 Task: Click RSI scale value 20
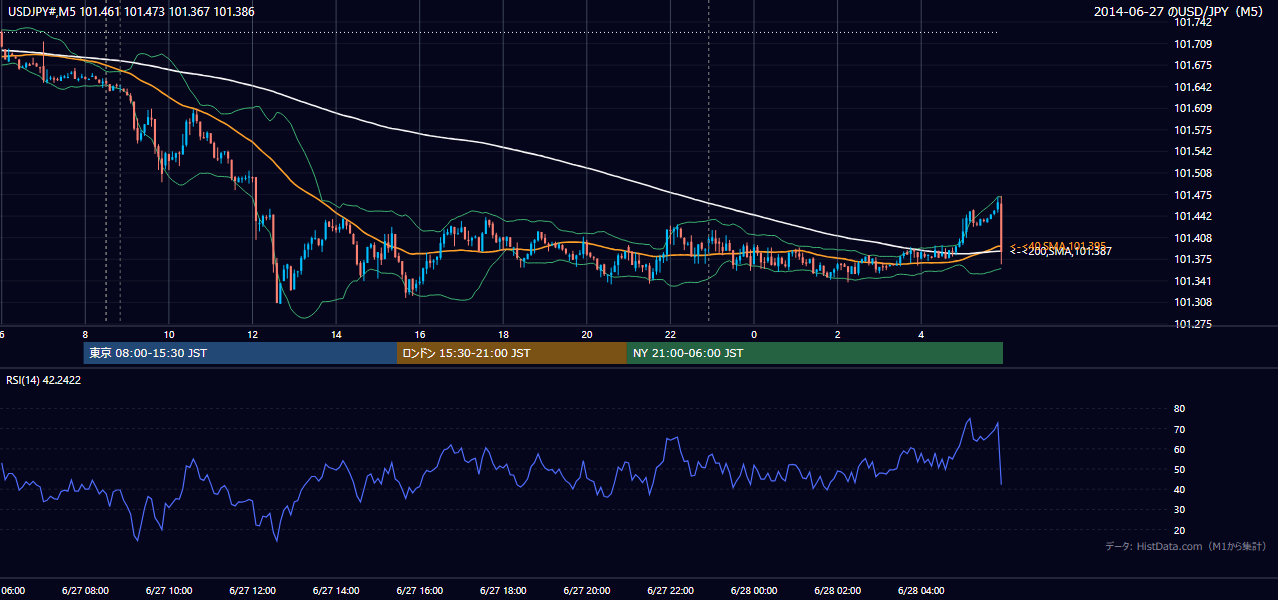(1180, 530)
